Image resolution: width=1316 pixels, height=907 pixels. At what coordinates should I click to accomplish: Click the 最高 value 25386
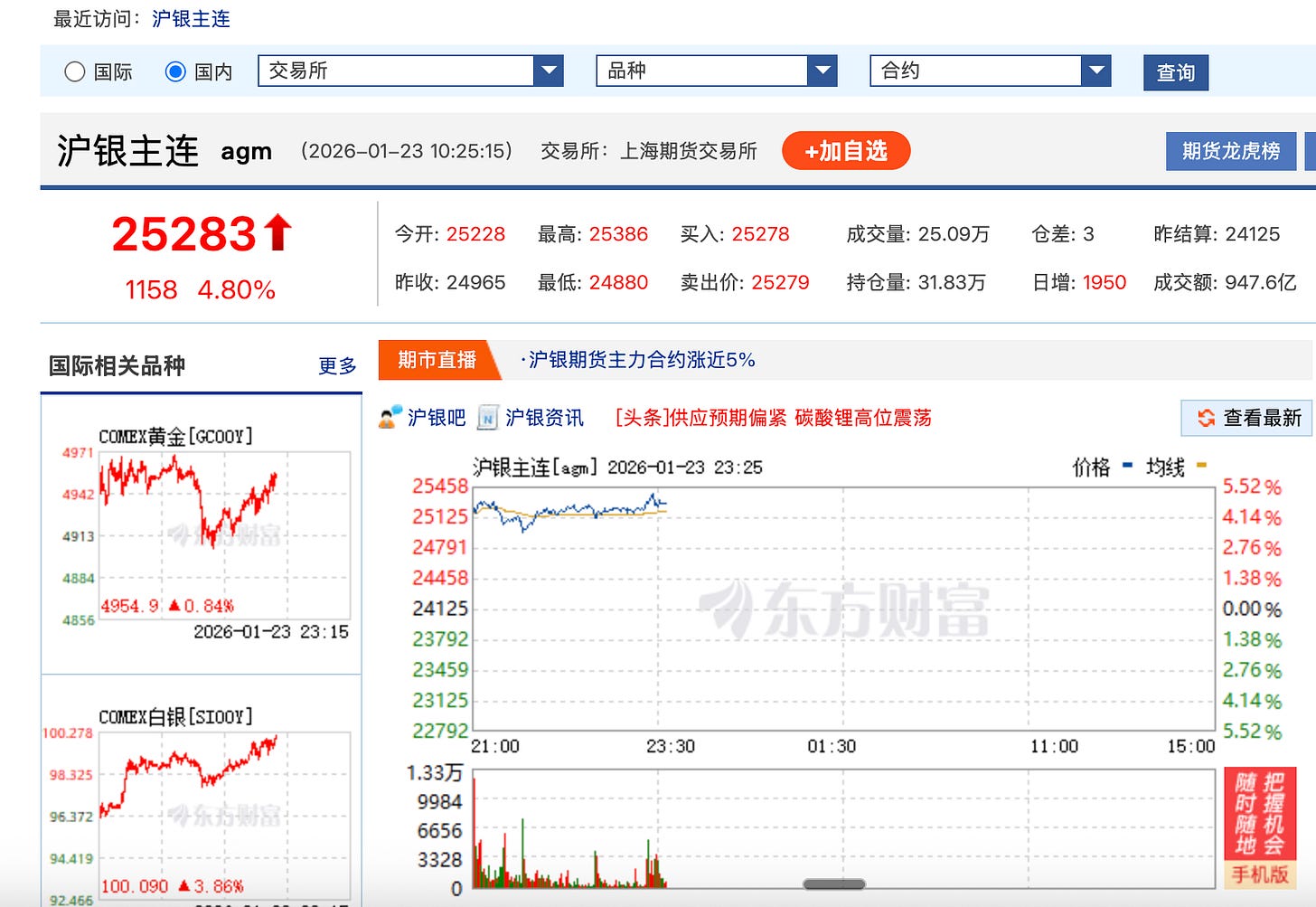[x=618, y=234]
